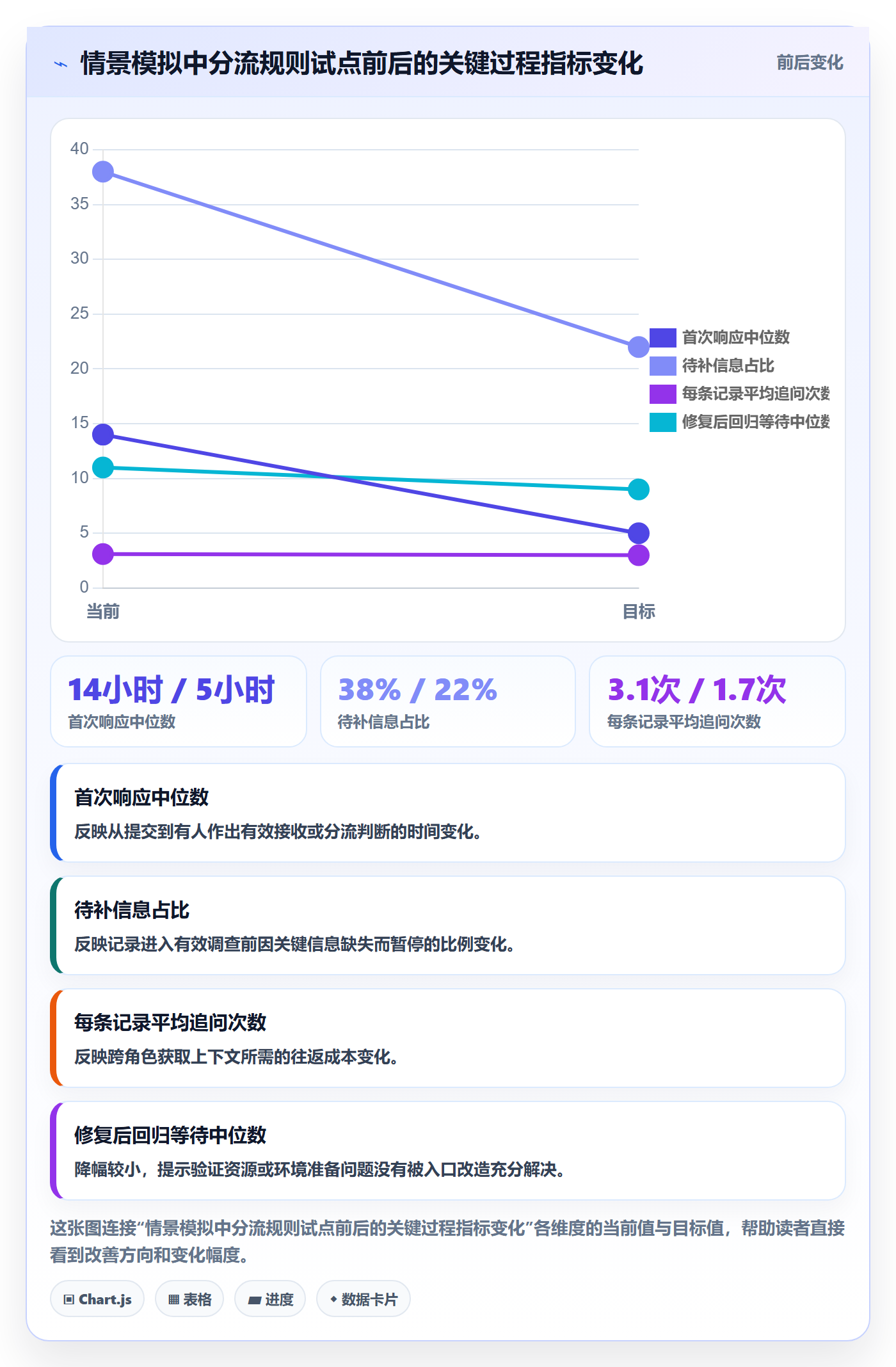Click the chart caption paragraph starting 这张图连接
The width and height of the screenshot is (896, 1367).
point(448,1242)
